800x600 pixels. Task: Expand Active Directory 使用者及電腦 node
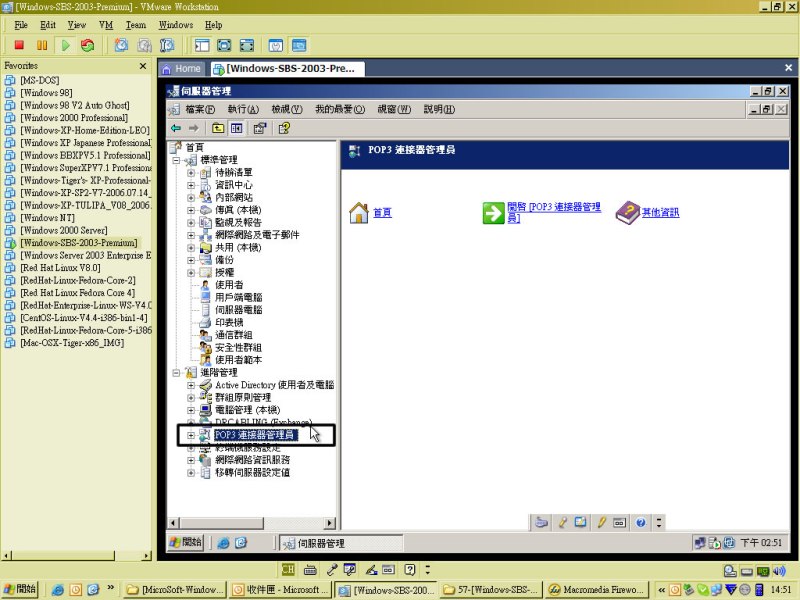tap(191, 385)
